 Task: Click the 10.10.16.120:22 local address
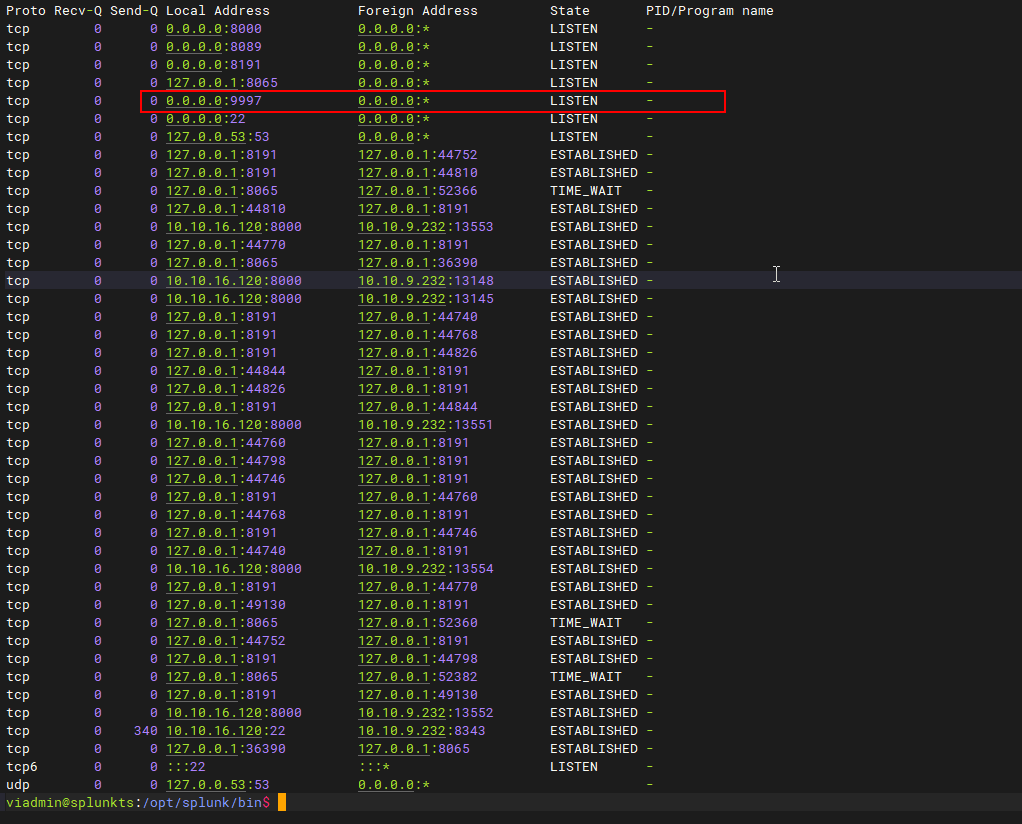[226, 731]
